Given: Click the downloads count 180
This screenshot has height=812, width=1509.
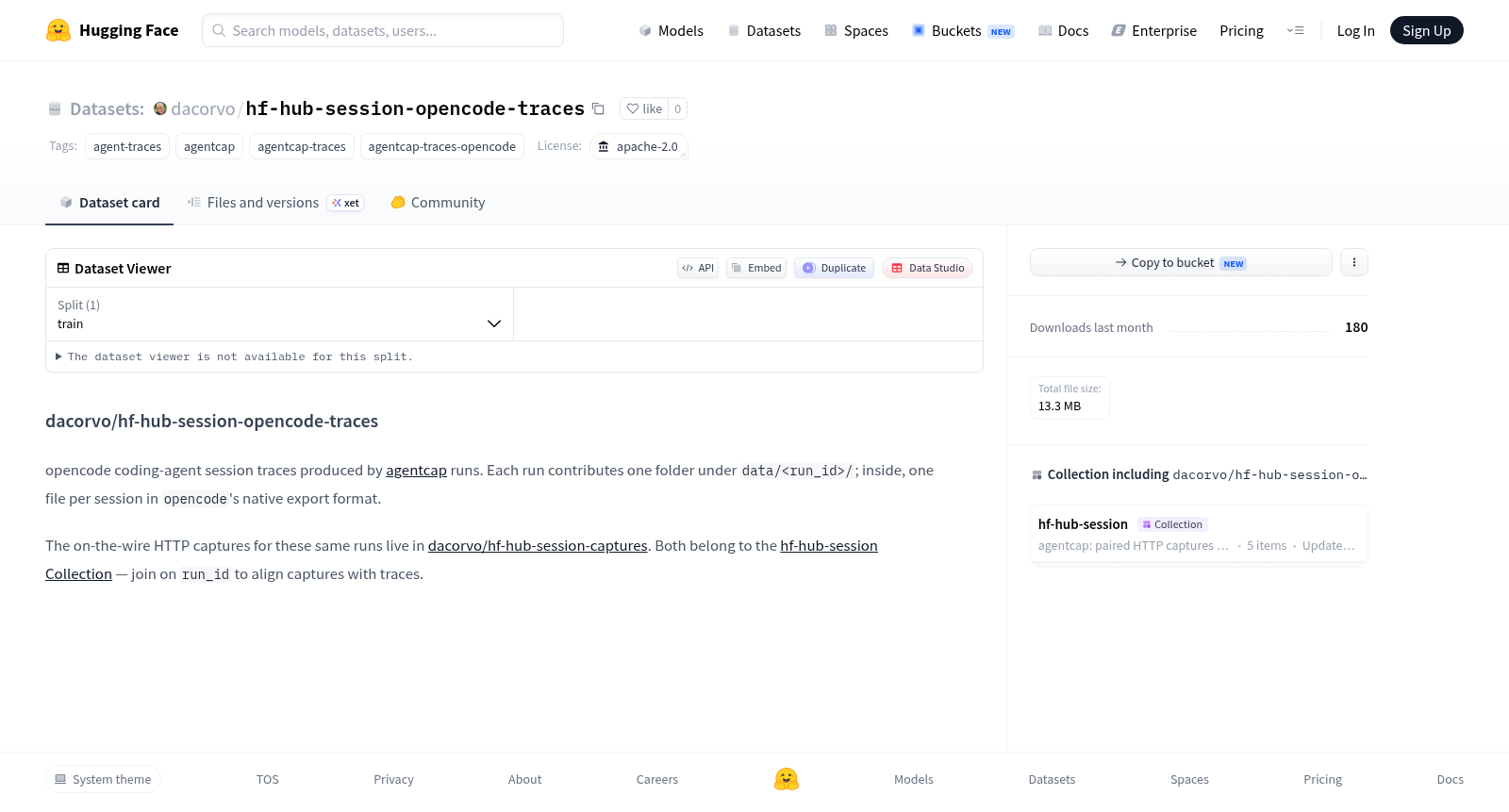Looking at the screenshot, I should 1356,327.
